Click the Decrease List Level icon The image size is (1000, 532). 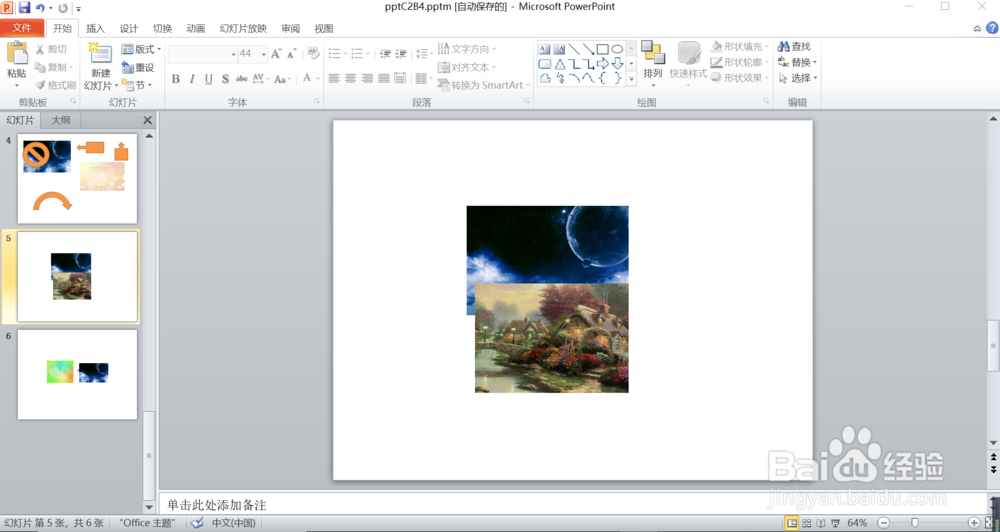[x=385, y=54]
